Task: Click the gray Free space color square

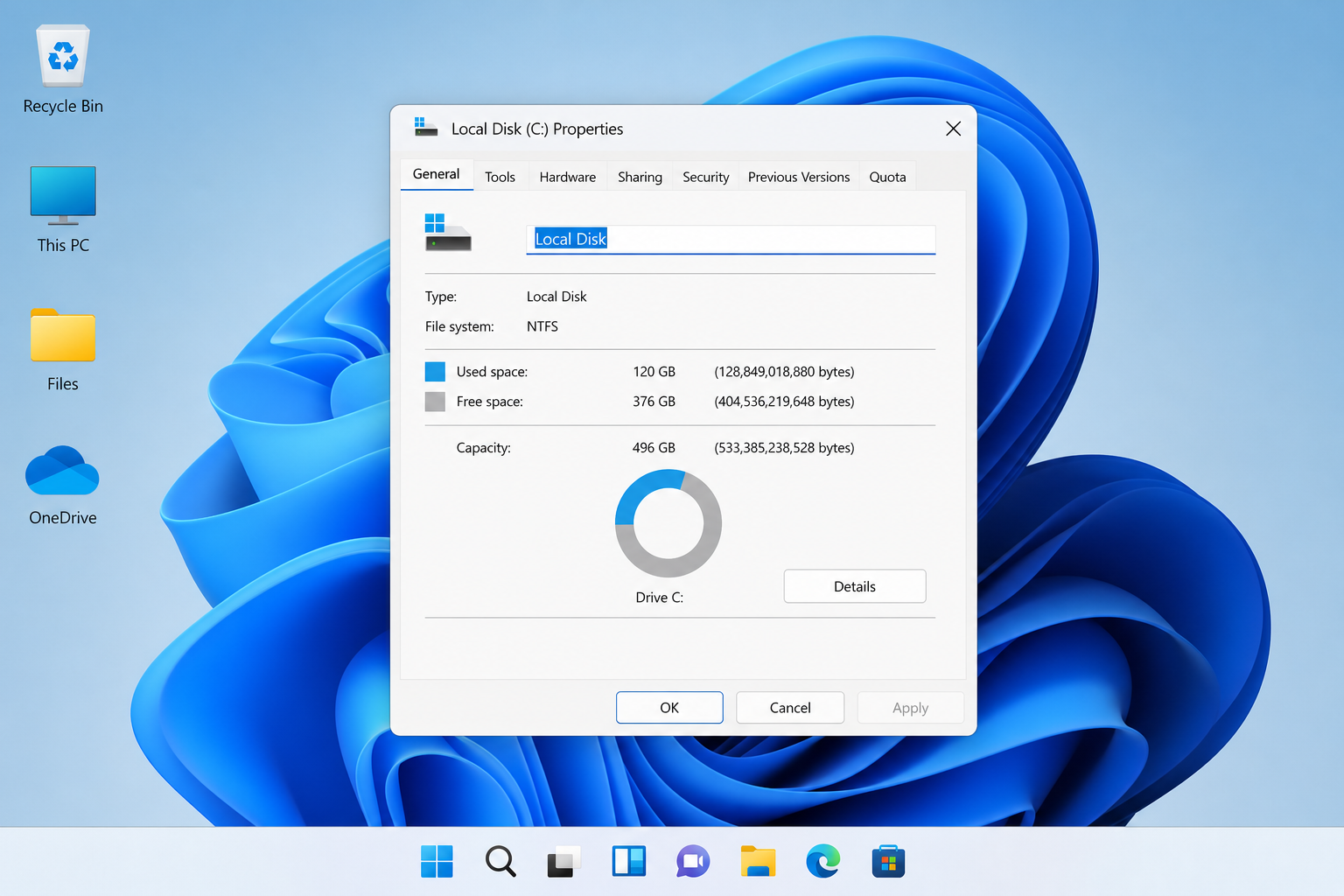Action: click(x=435, y=402)
